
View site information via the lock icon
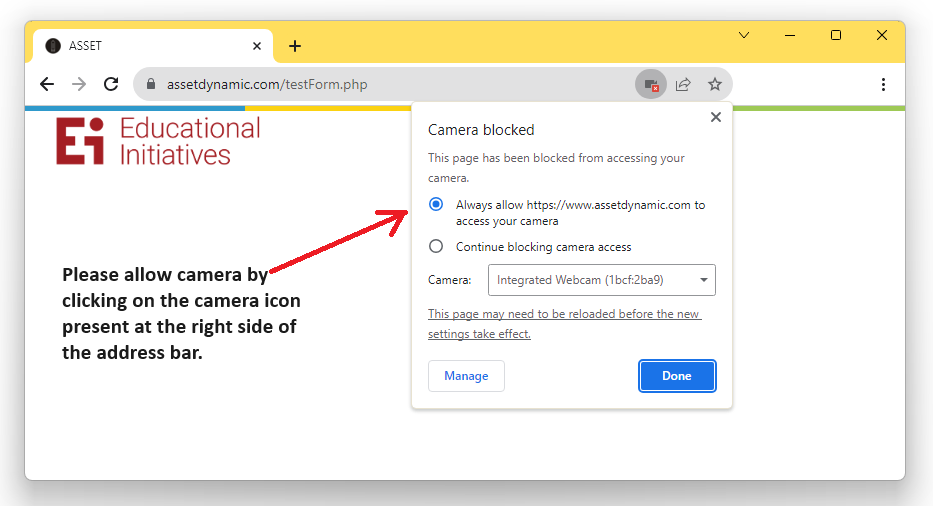[x=152, y=85]
